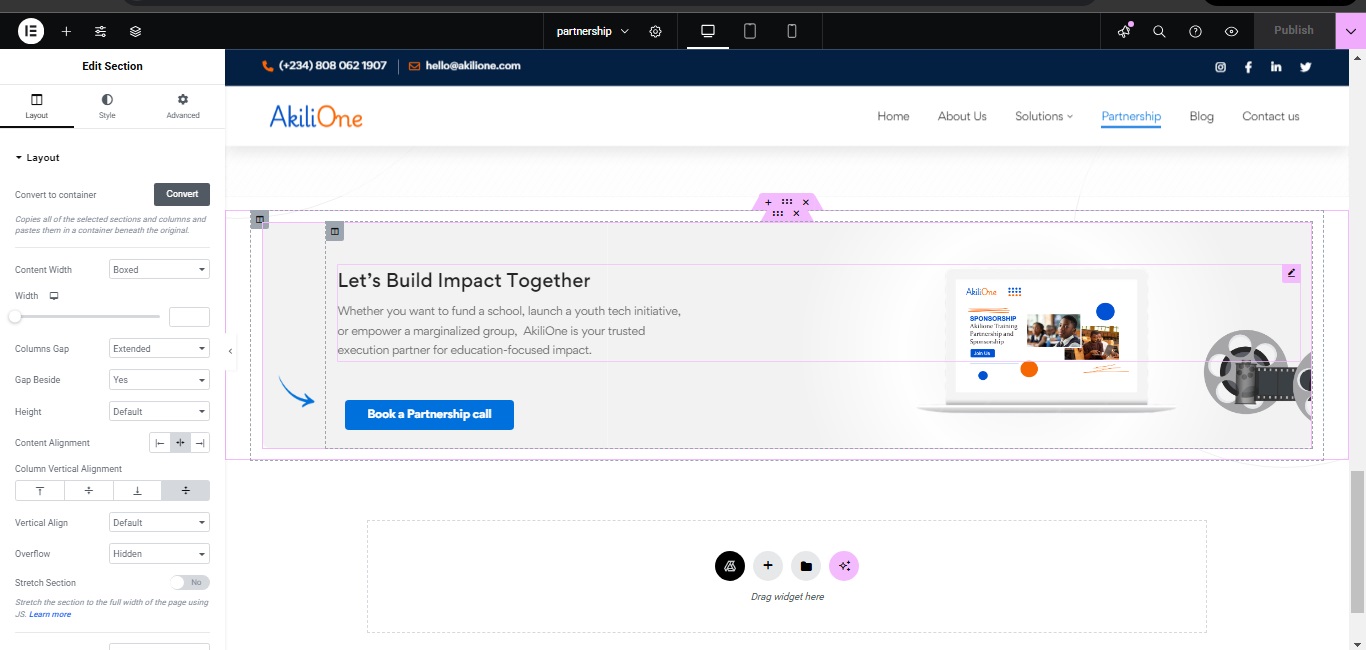Image resolution: width=1366 pixels, height=650 pixels.
Task: Open the Structure layers icon
Action: click(x=135, y=31)
